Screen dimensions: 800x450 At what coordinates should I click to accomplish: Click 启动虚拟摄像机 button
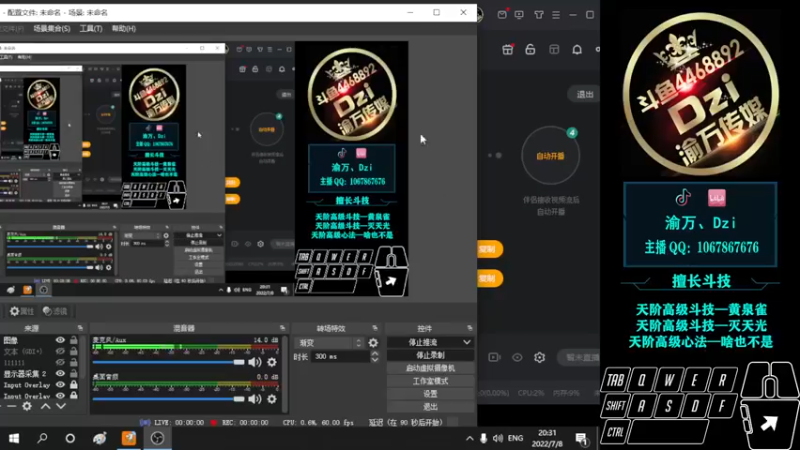[x=430, y=368]
